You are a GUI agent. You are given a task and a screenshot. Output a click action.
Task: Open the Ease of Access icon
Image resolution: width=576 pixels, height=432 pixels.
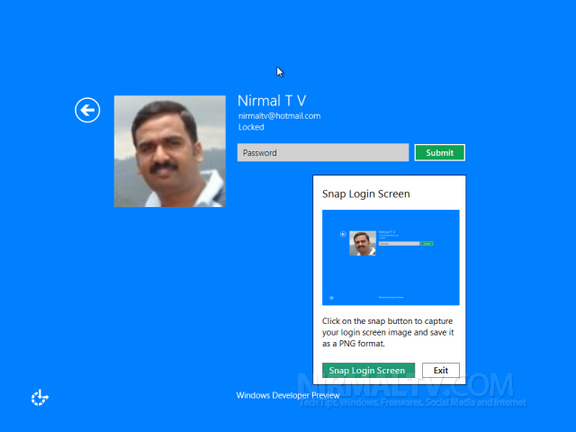[x=40, y=397]
